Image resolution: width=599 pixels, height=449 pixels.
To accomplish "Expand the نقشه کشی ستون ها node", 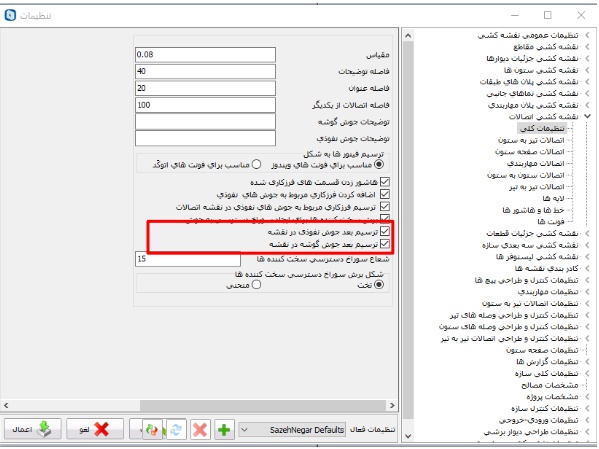I will (588, 70).
